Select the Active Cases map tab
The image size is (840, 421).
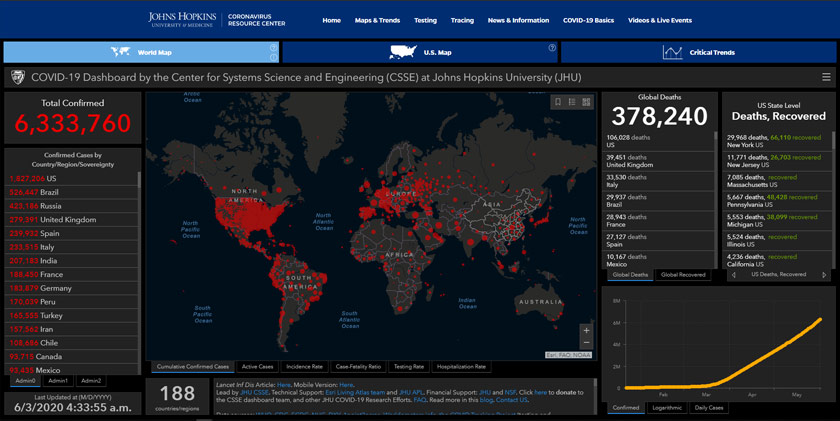[257, 367]
